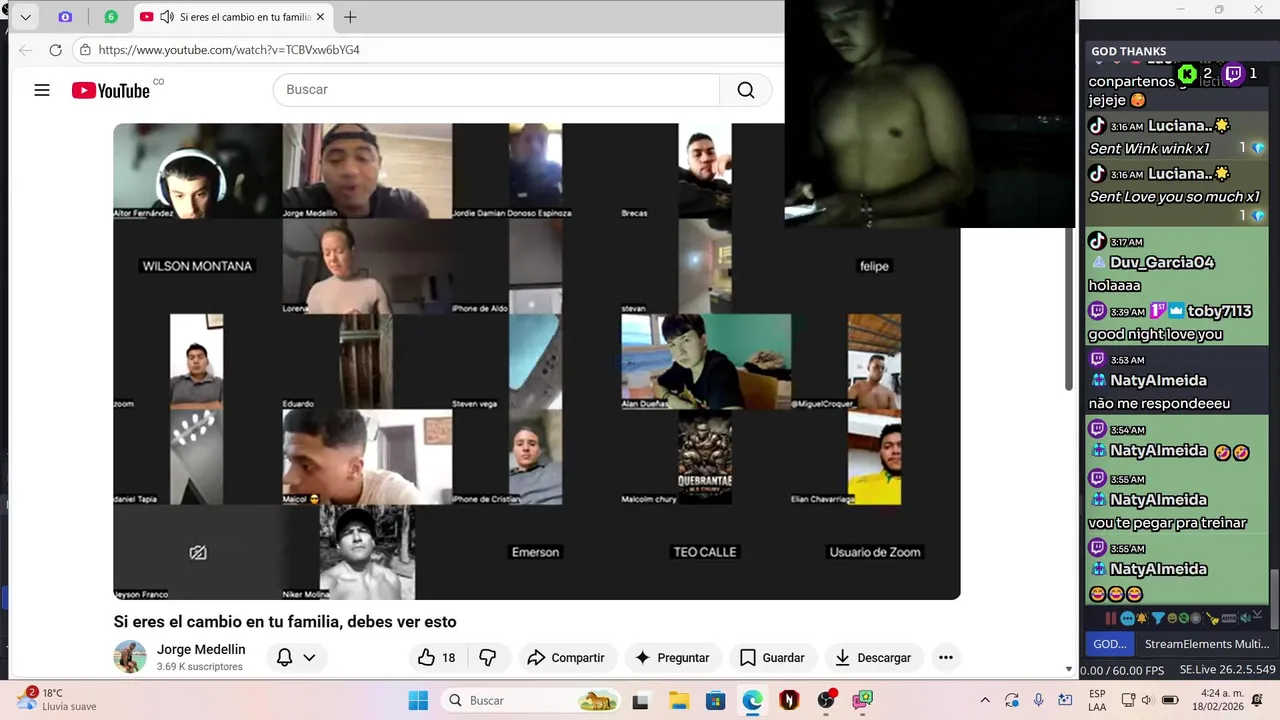Click the YouTube magnifier search button
Image resolution: width=1280 pixels, height=720 pixels.
[x=746, y=90]
